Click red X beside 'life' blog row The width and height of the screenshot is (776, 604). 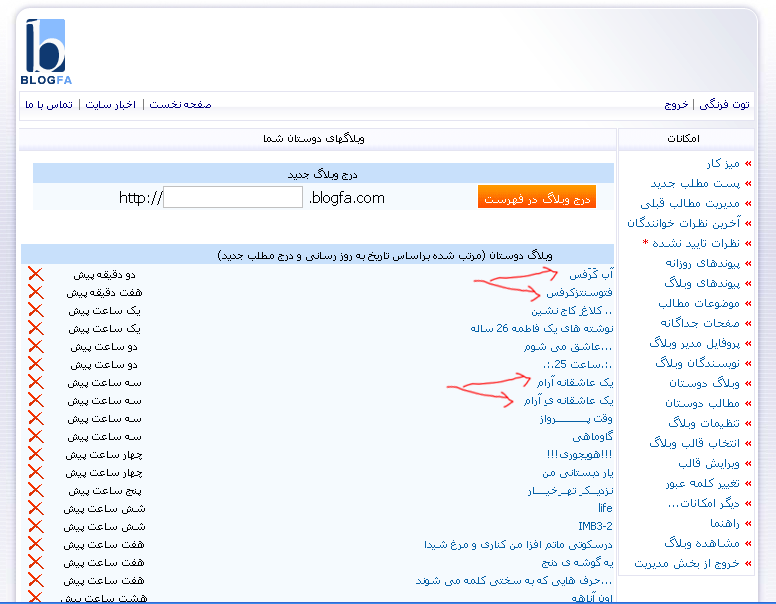[x=35, y=508]
